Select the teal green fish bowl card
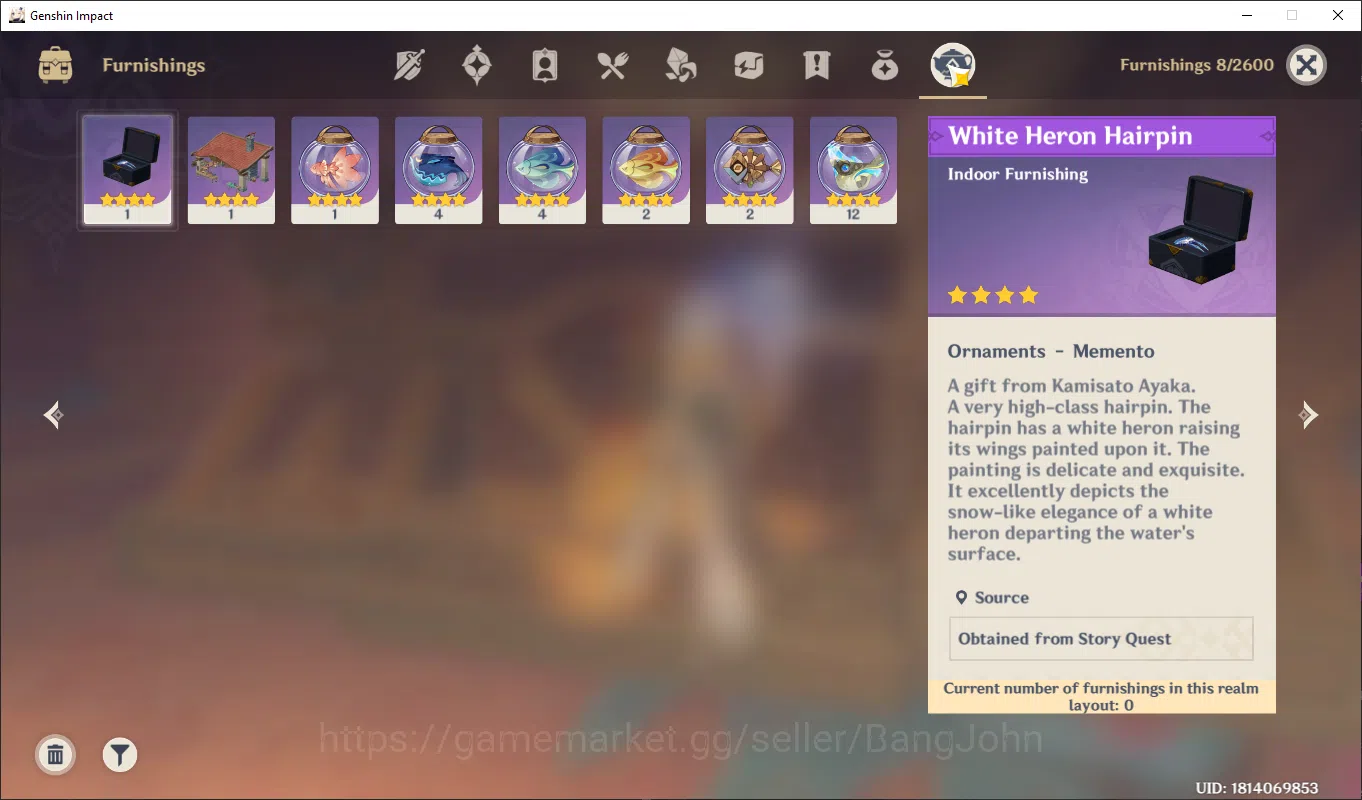 [x=542, y=170]
